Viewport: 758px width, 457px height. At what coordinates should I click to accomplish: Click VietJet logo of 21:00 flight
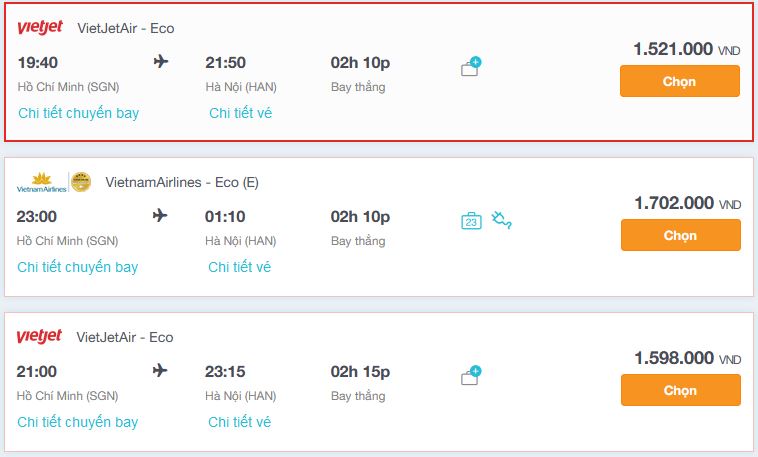pyautogui.click(x=39, y=336)
